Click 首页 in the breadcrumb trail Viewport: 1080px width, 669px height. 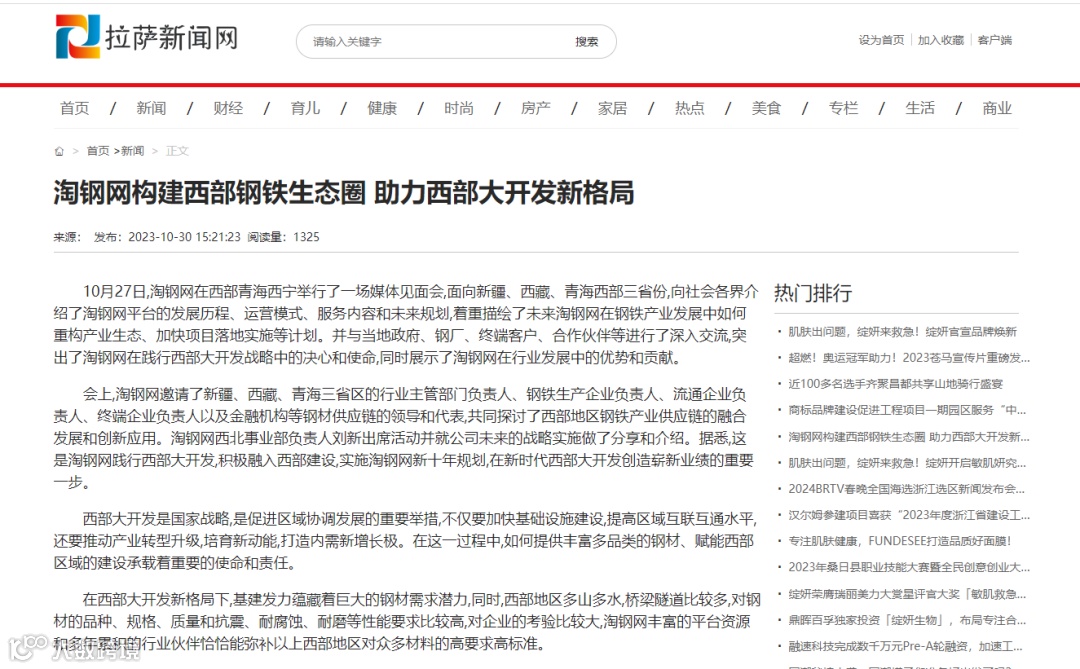tap(98, 151)
